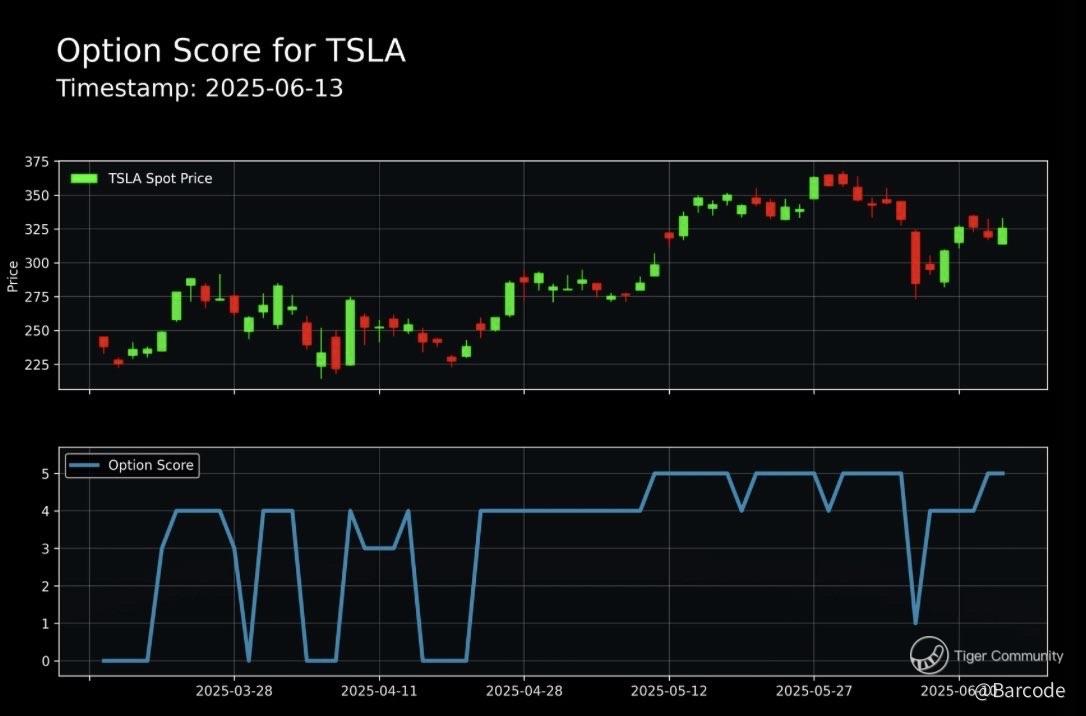Click the 250 price axis tick
The image size is (1086, 716).
coord(37,331)
